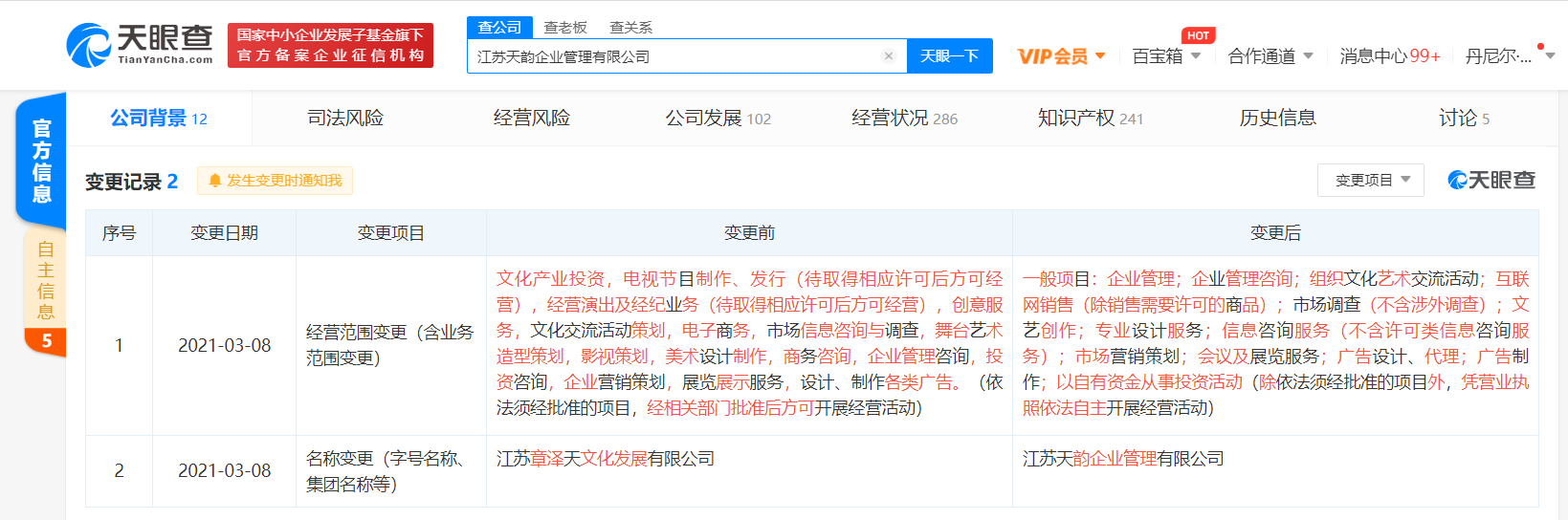Click the red badge number 5
Viewport: 1568px width, 520px height.
point(46,341)
